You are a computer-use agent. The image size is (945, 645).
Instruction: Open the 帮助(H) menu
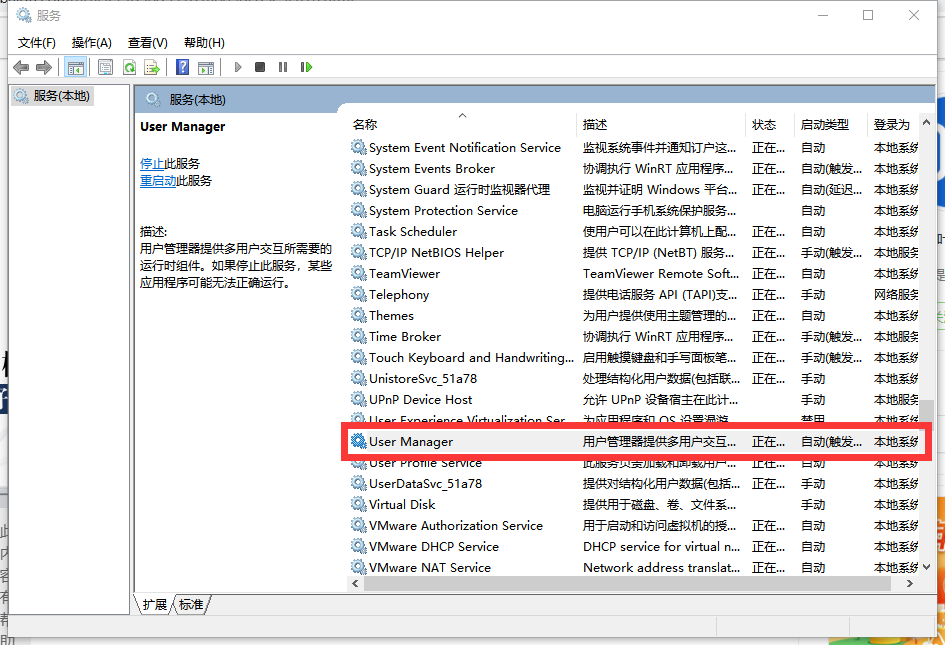(204, 43)
